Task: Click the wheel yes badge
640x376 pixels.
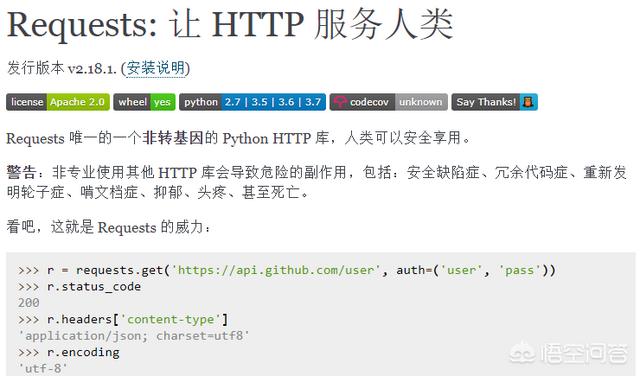Action: tap(144, 102)
